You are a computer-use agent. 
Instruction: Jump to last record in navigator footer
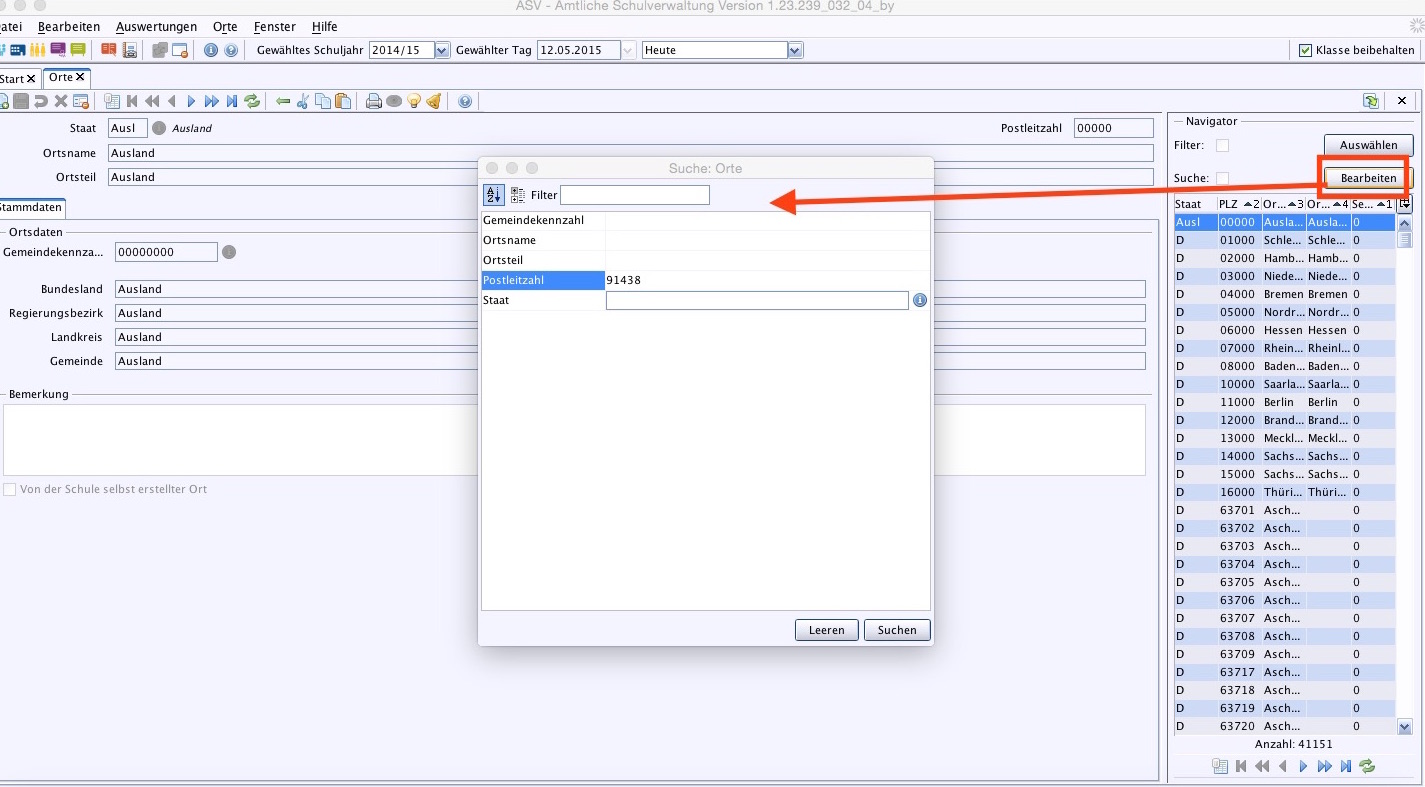(x=1346, y=766)
